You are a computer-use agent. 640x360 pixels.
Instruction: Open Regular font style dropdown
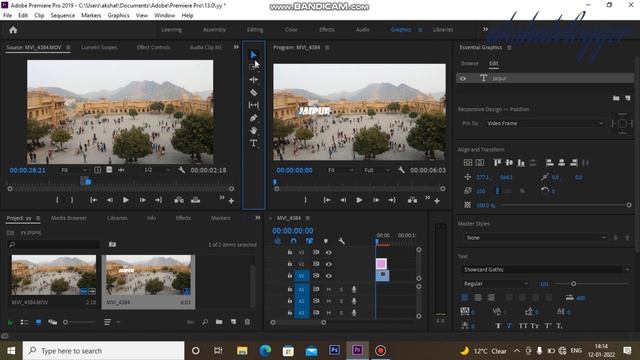tap(496, 284)
